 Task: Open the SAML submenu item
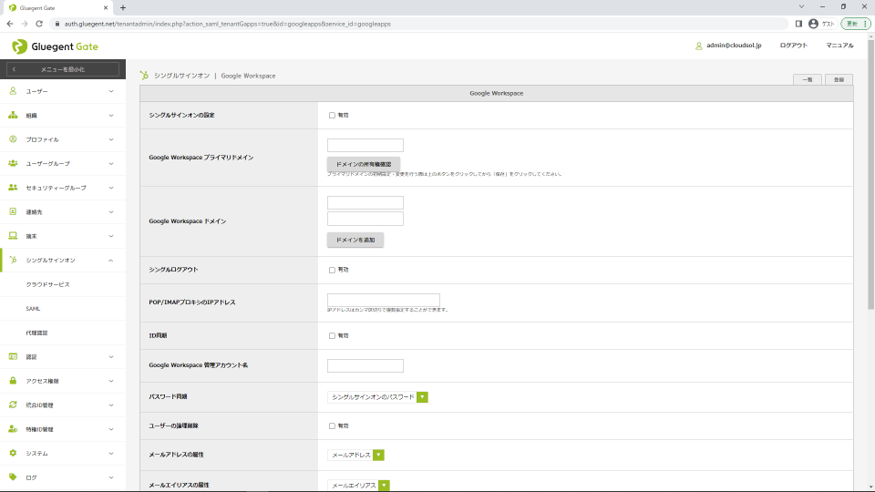pos(33,309)
